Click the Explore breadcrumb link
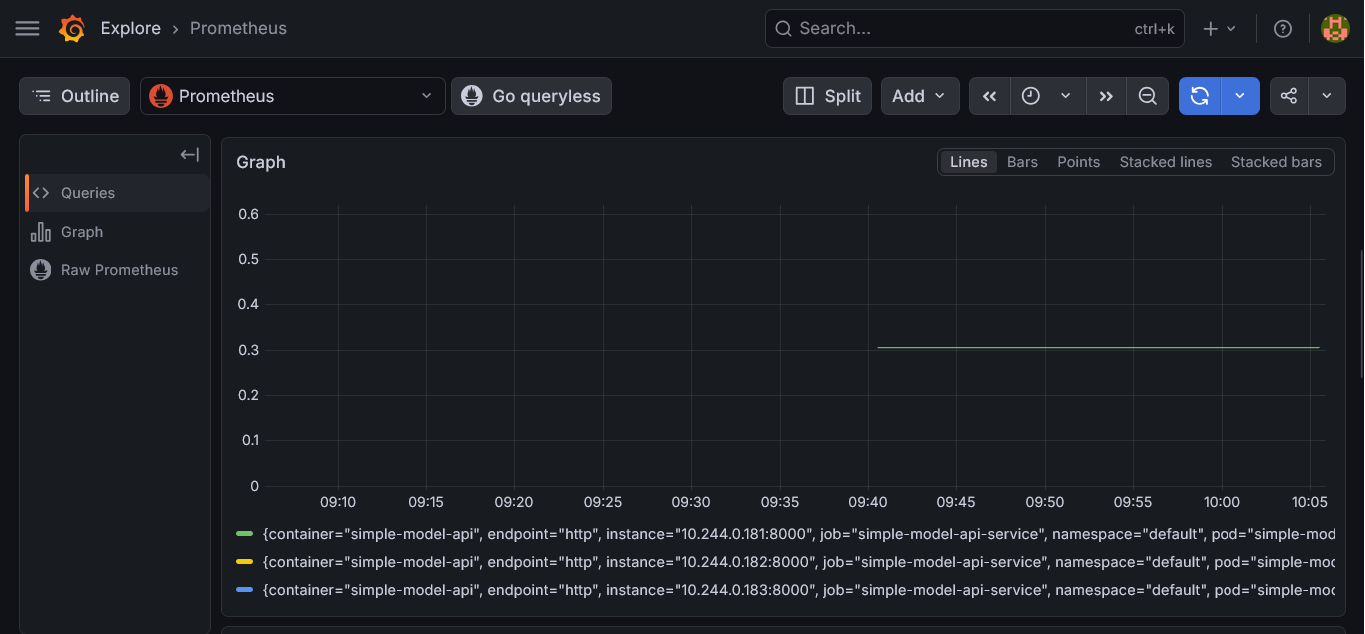Viewport: 1365px width, 634px height. [130, 29]
